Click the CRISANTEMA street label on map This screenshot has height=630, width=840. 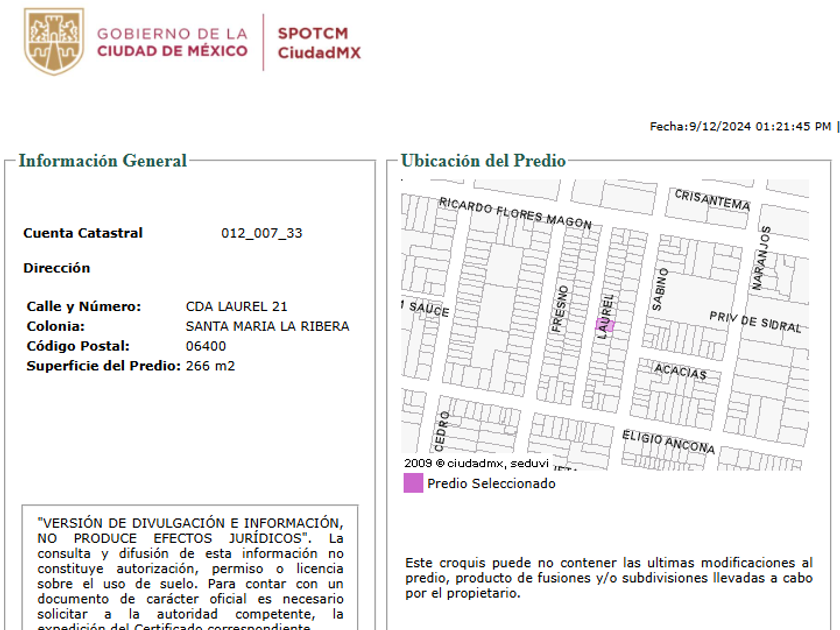tap(712, 200)
